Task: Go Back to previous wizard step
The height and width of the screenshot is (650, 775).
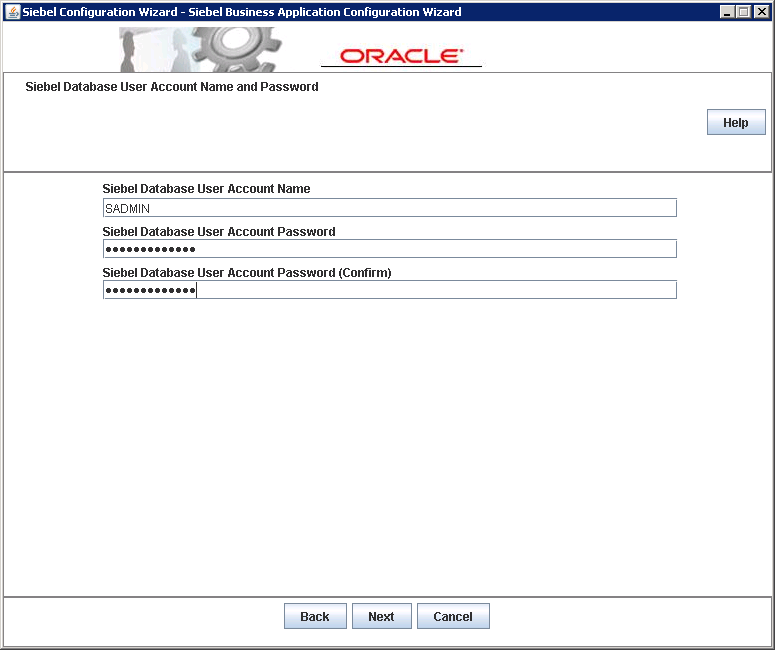Action: [x=315, y=616]
